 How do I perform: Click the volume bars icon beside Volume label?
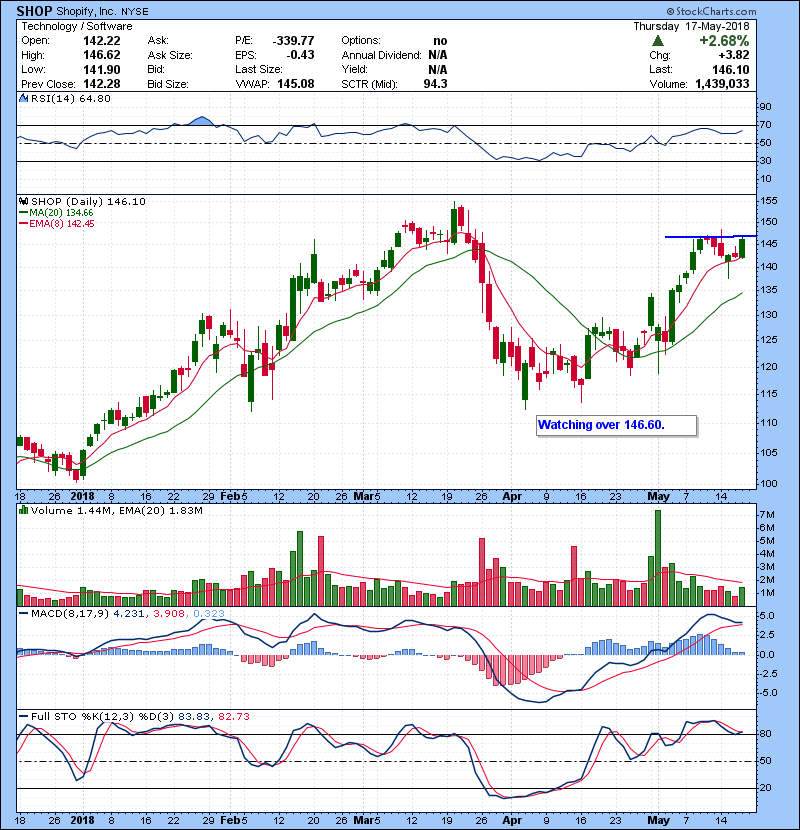click(23, 510)
